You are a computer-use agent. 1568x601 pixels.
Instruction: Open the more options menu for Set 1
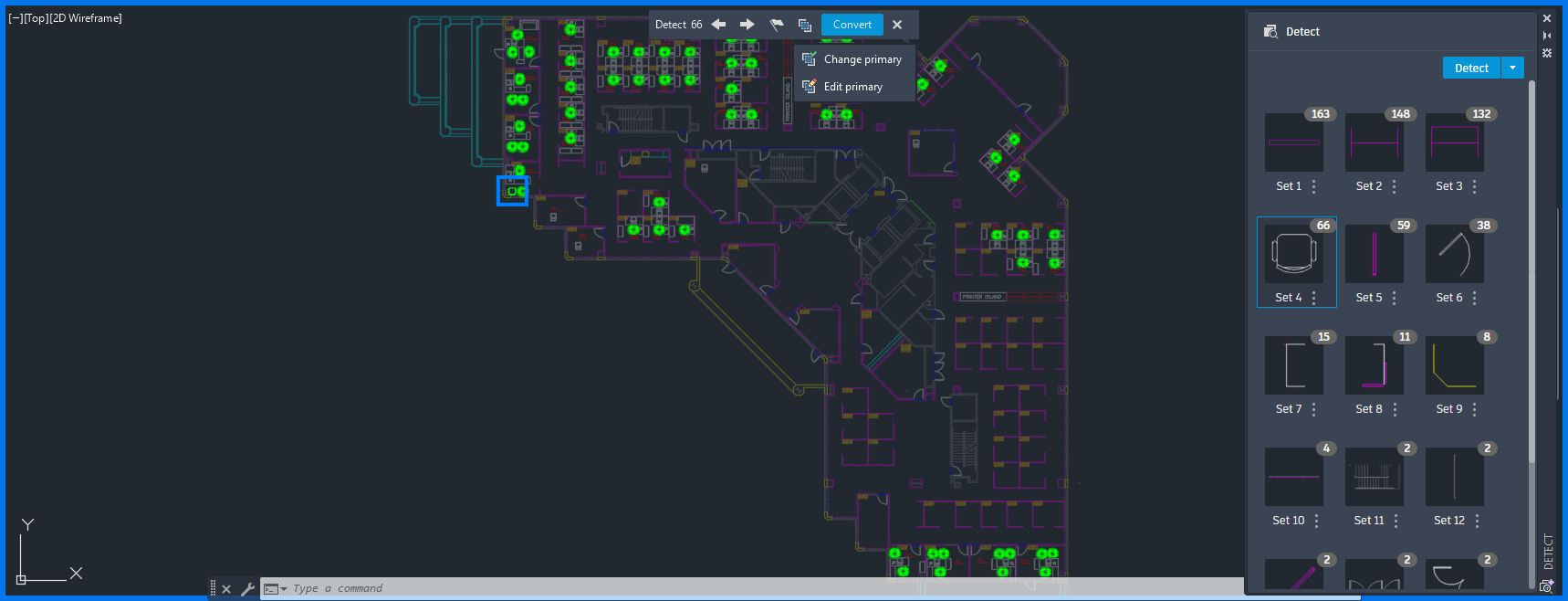(x=1314, y=186)
